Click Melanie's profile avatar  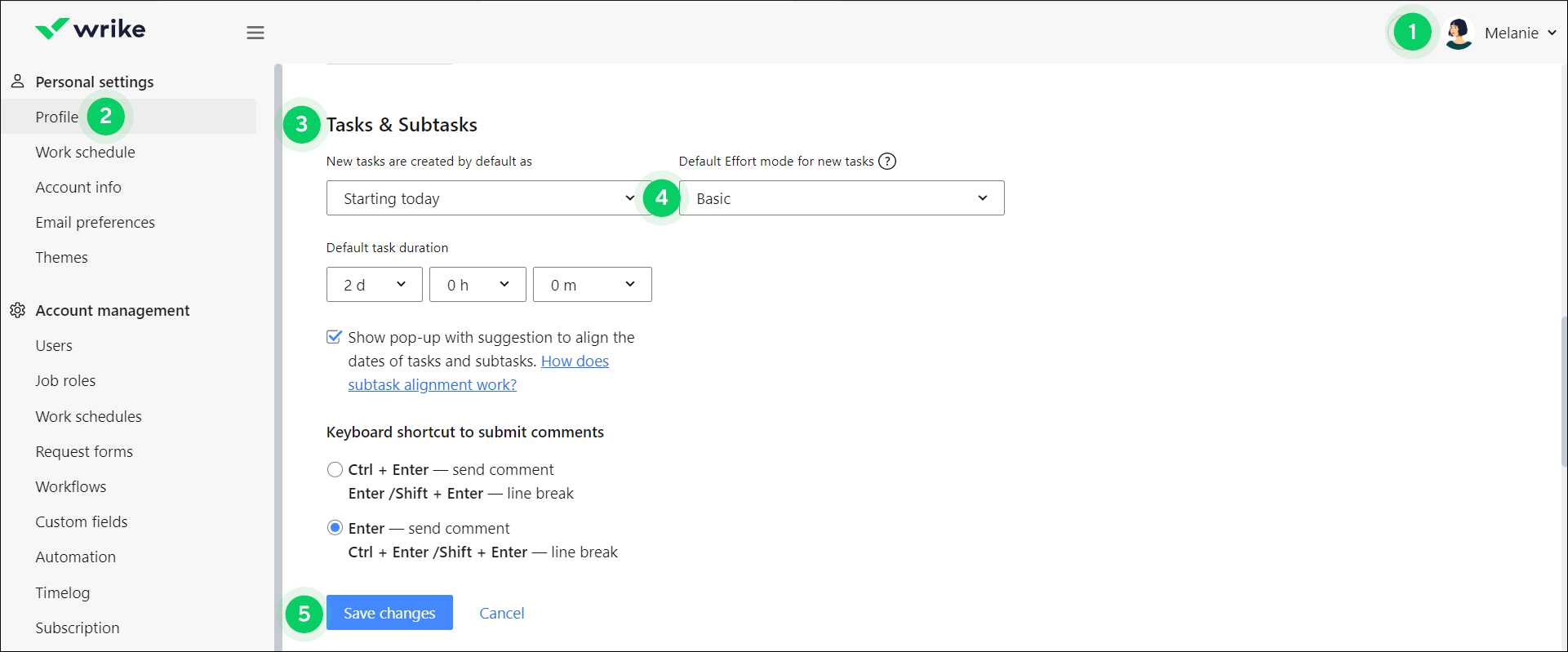coord(1458,33)
